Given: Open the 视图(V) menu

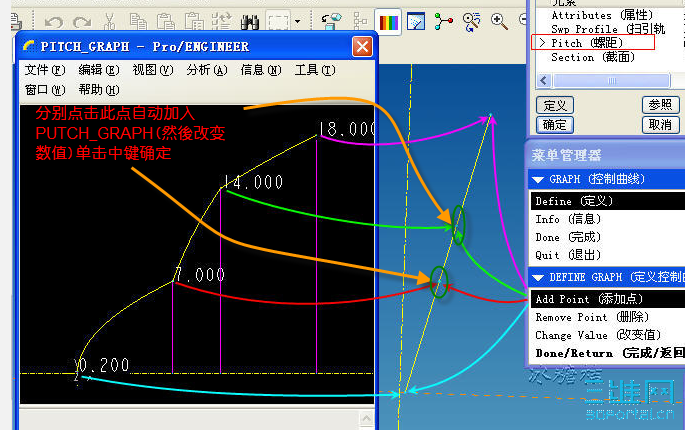Looking at the screenshot, I should [x=153, y=70].
